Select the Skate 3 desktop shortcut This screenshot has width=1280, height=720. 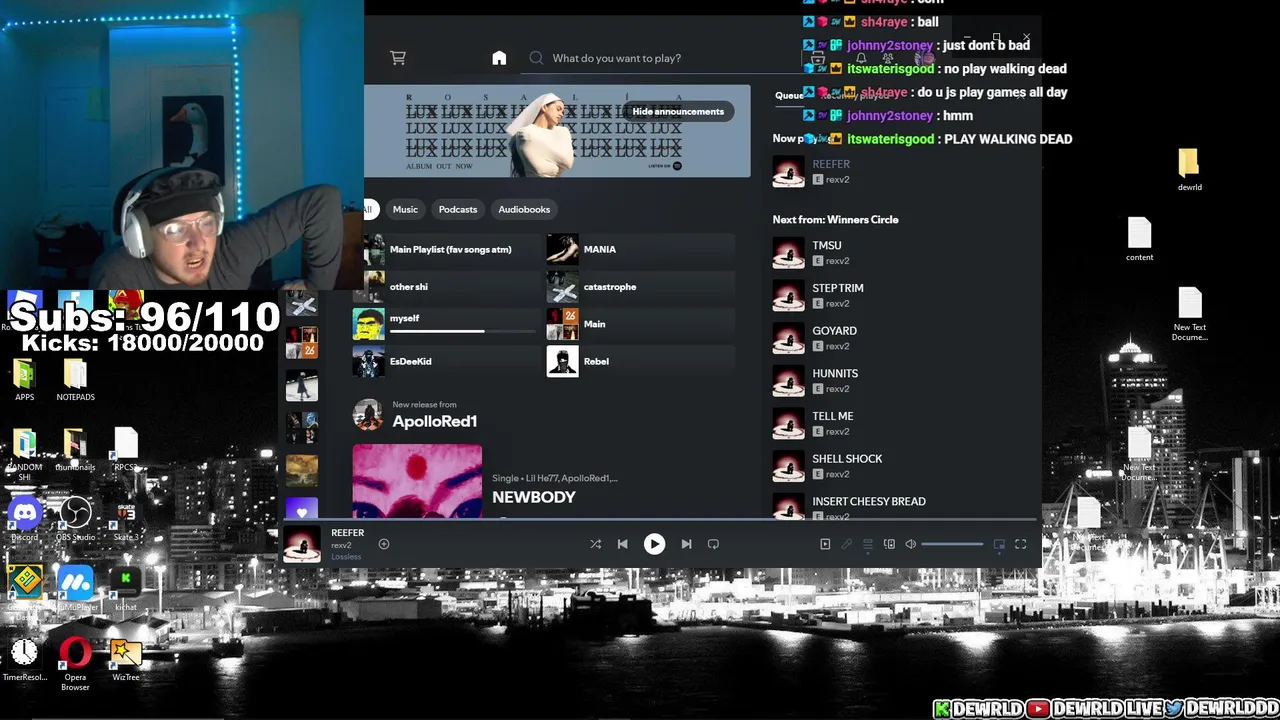126,520
